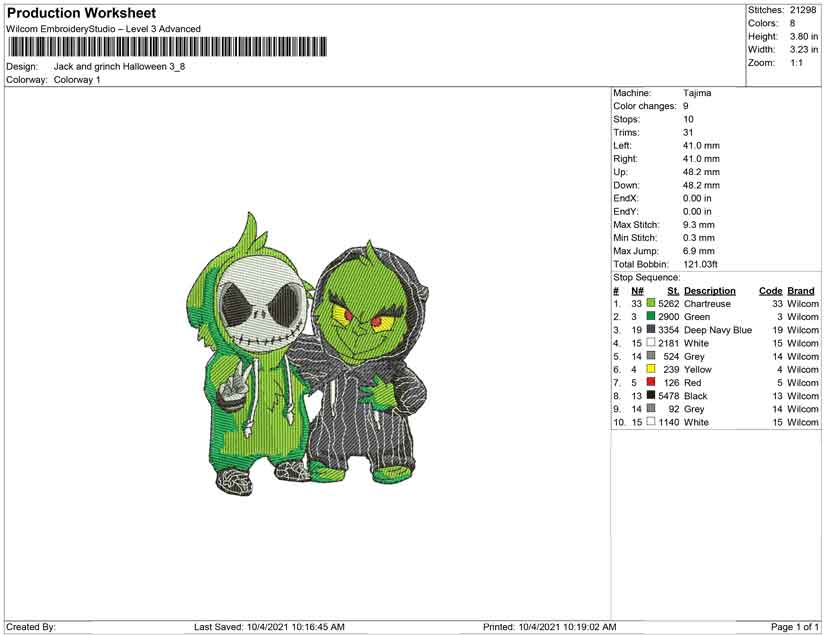Click the Max Stitch value '9.3 mm'
Image resolution: width=825 pixels, height=635 pixels.
(699, 225)
